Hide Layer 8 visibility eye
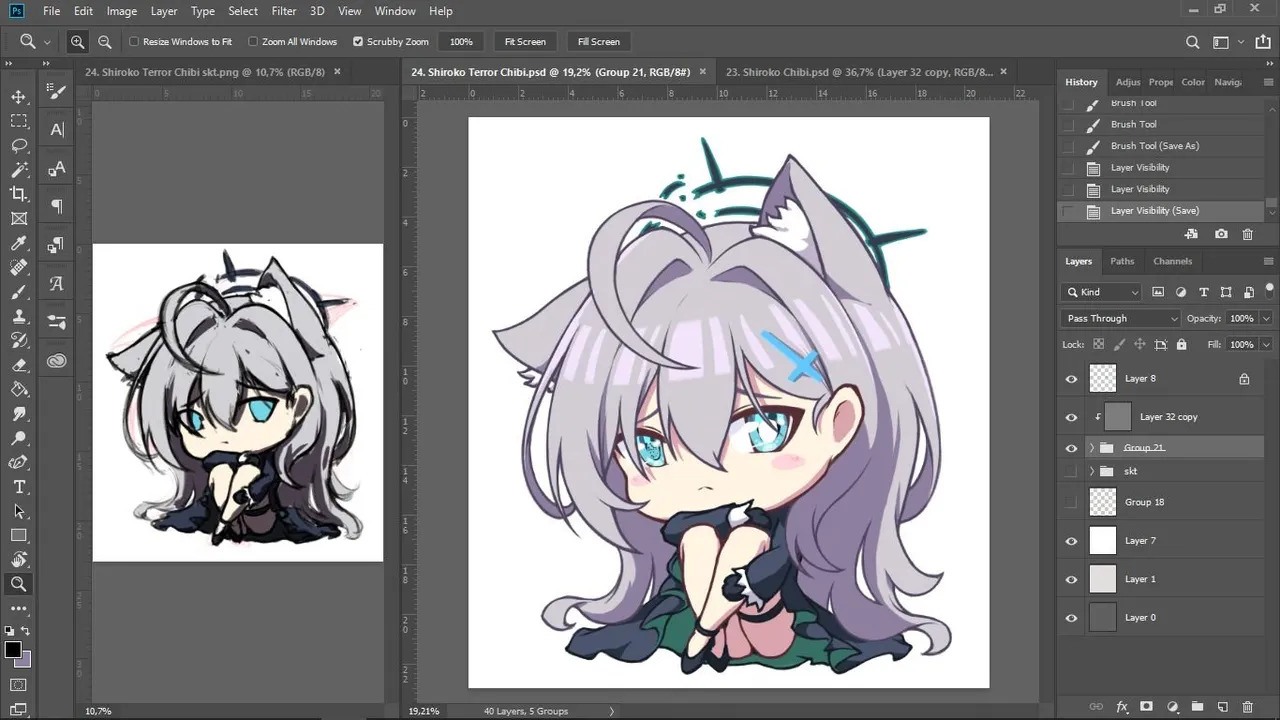 1071,379
